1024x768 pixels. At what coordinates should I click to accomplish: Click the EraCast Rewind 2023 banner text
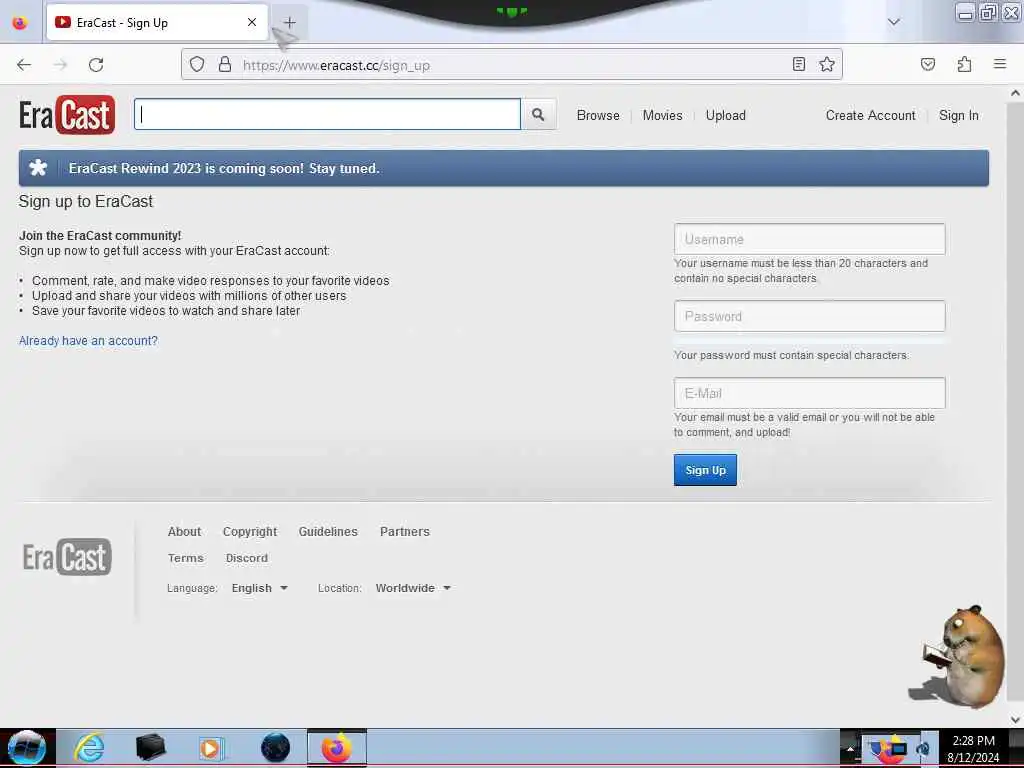(x=224, y=168)
